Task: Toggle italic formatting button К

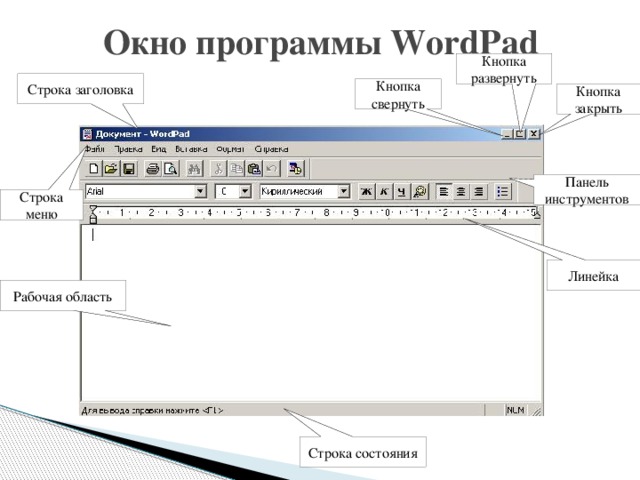Action: click(x=384, y=191)
